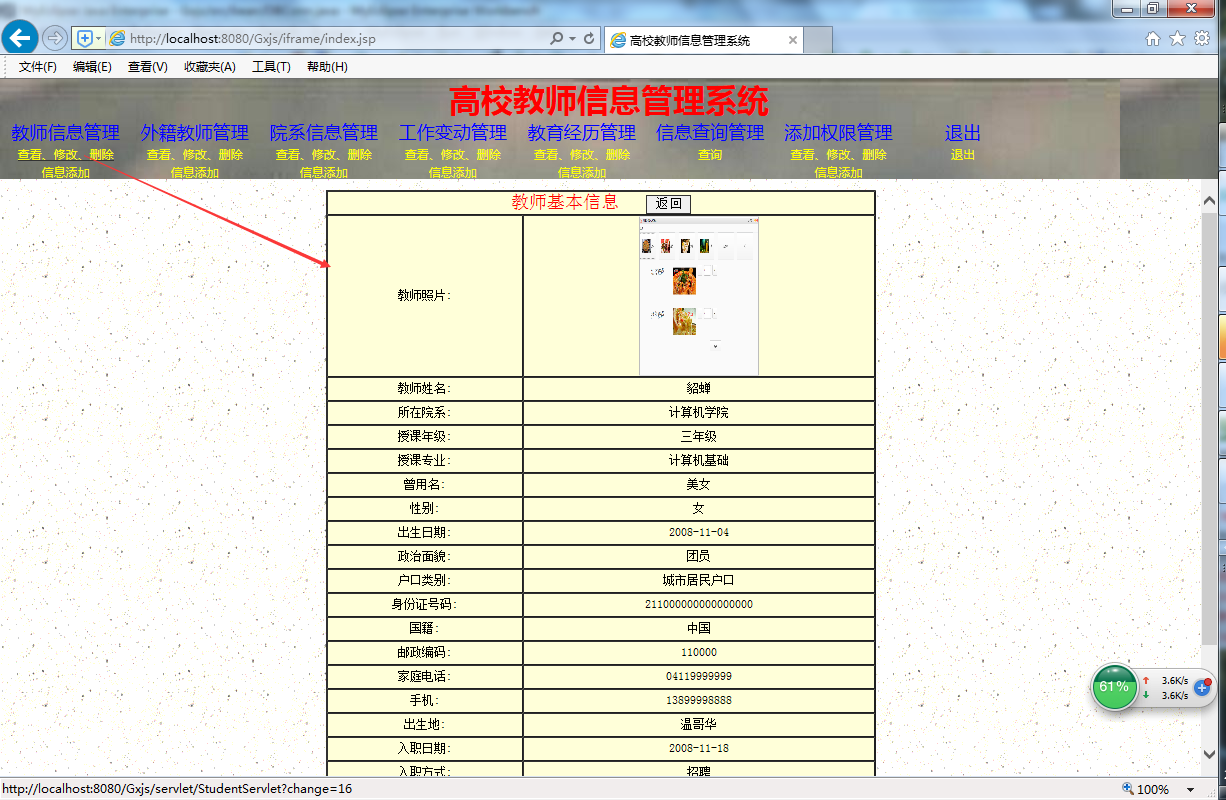Click 信息添加 under 院系信息管理
This screenshot has width=1226, height=800.
coord(324,172)
